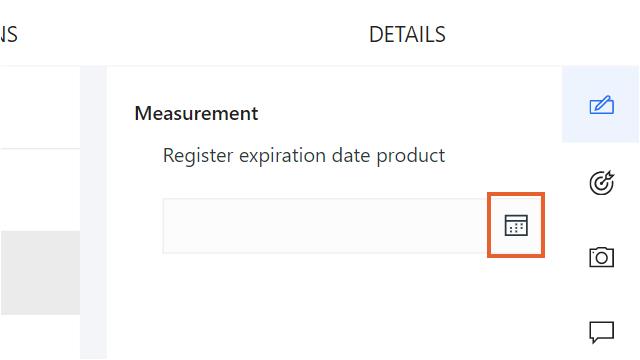Open the camera photo panel
640x360 pixels.
click(x=601, y=257)
